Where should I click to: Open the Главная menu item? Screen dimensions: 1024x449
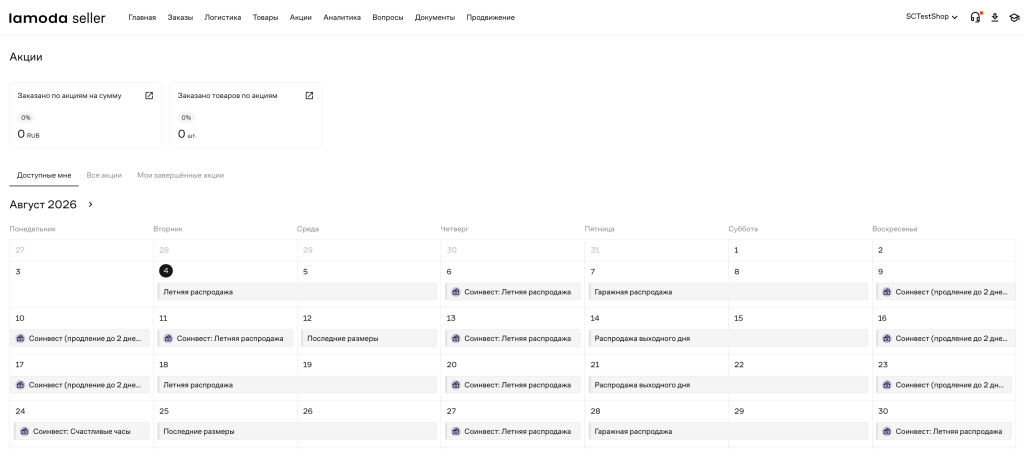click(x=142, y=18)
